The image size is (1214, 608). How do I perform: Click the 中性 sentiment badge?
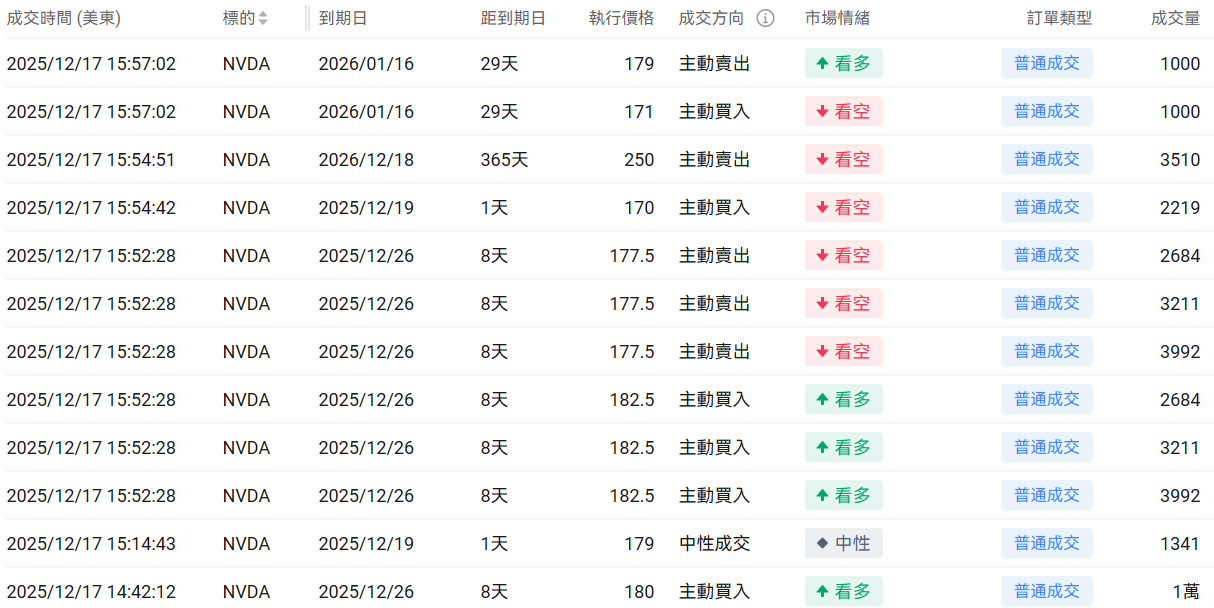[843, 544]
